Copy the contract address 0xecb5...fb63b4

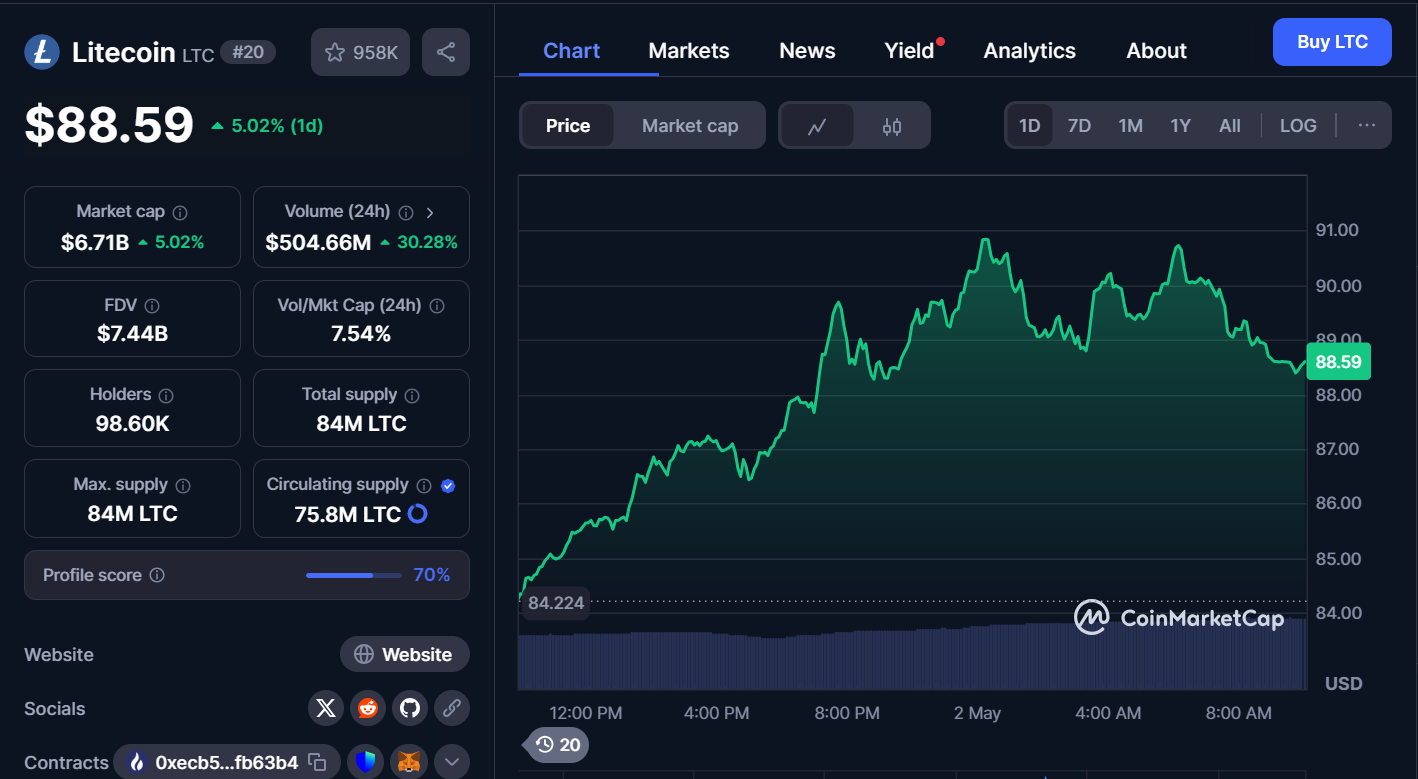pos(317,762)
